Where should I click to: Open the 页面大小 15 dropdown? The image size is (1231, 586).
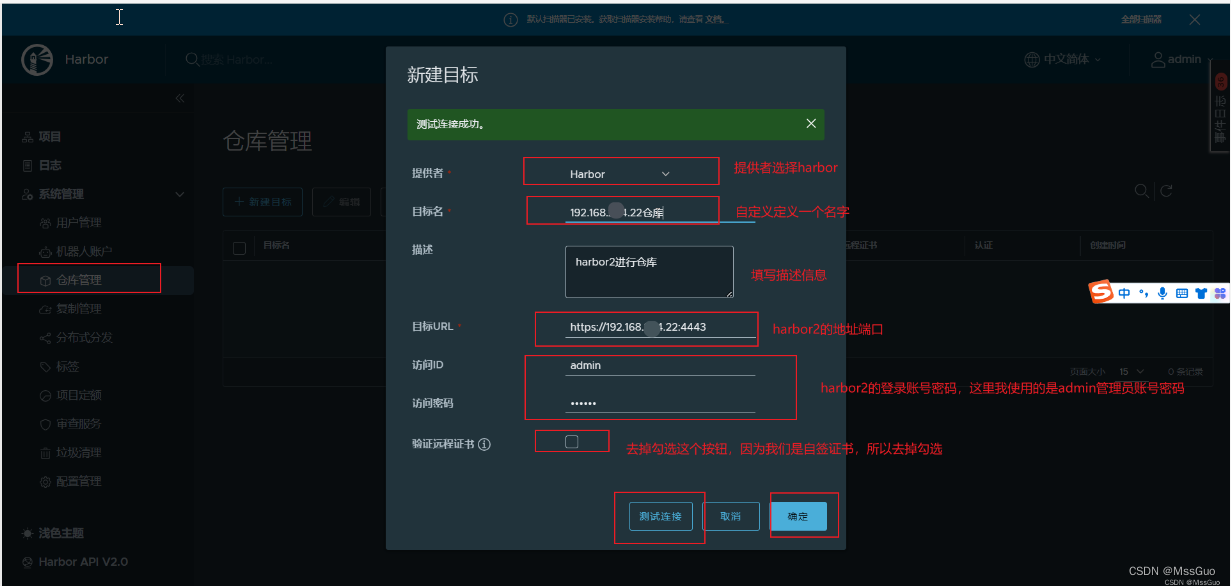coord(1131,371)
